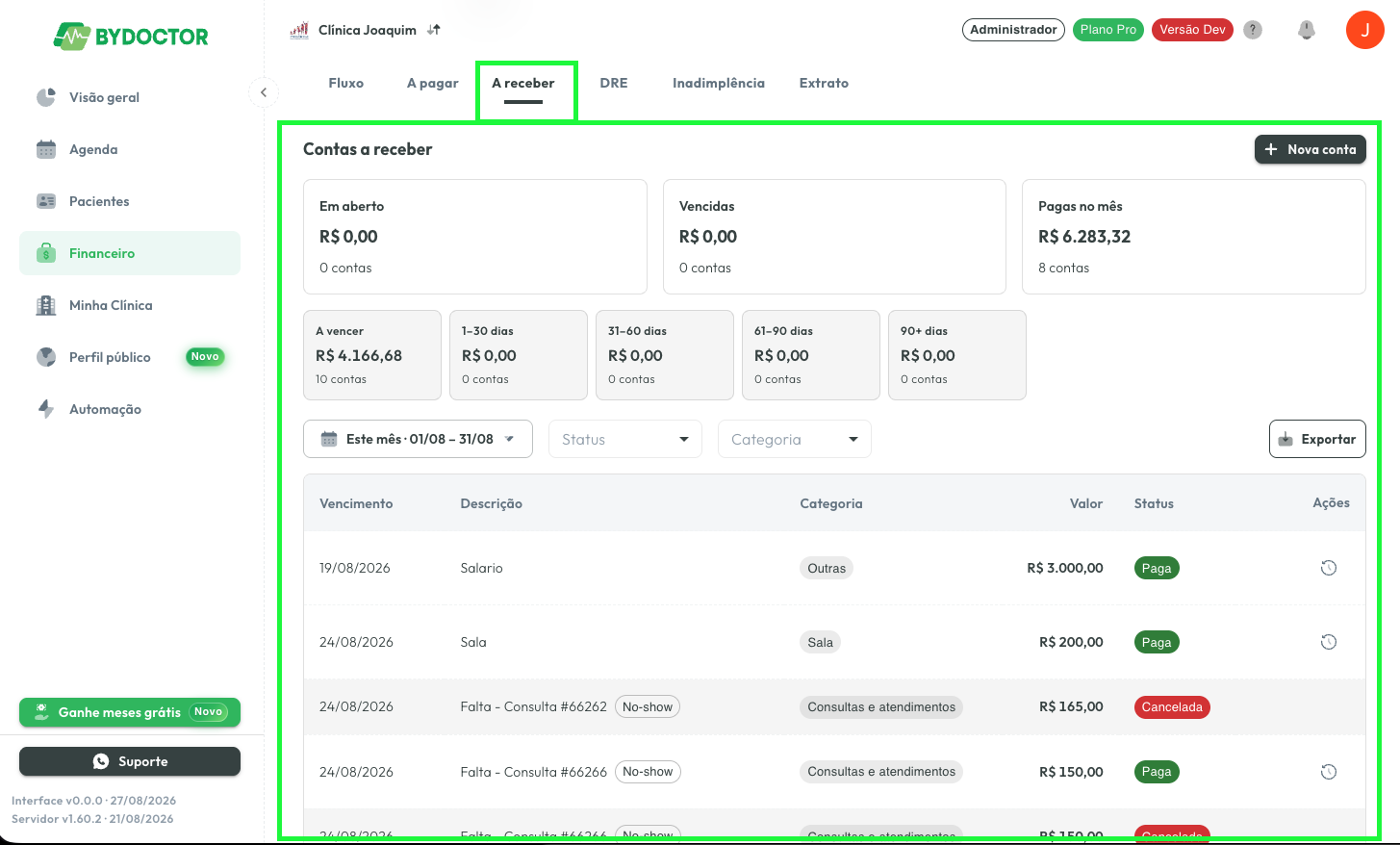1400x845 pixels.
Task: Open Automação in the sidebar
Action: click(130, 409)
